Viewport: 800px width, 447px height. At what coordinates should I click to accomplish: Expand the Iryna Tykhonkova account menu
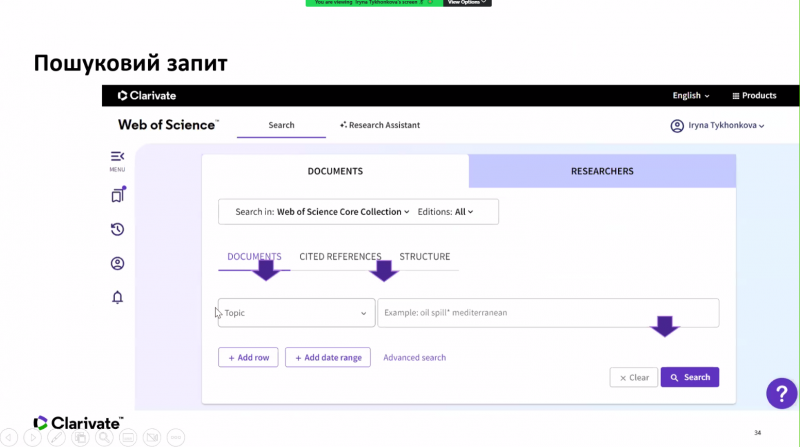click(726, 125)
